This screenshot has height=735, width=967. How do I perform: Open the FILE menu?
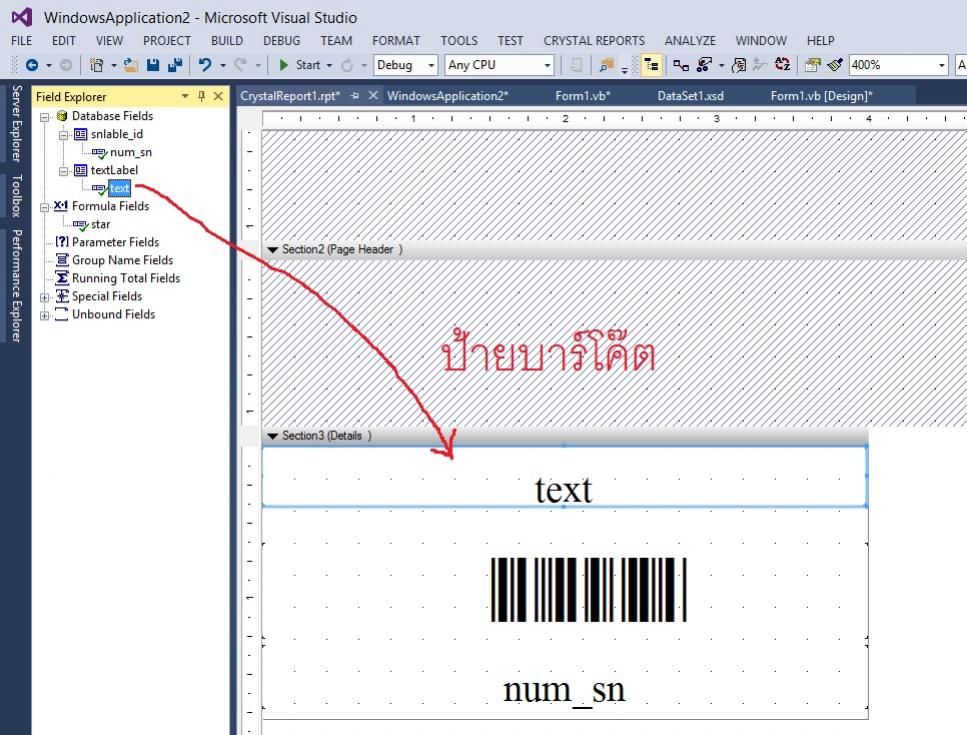click(22, 41)
